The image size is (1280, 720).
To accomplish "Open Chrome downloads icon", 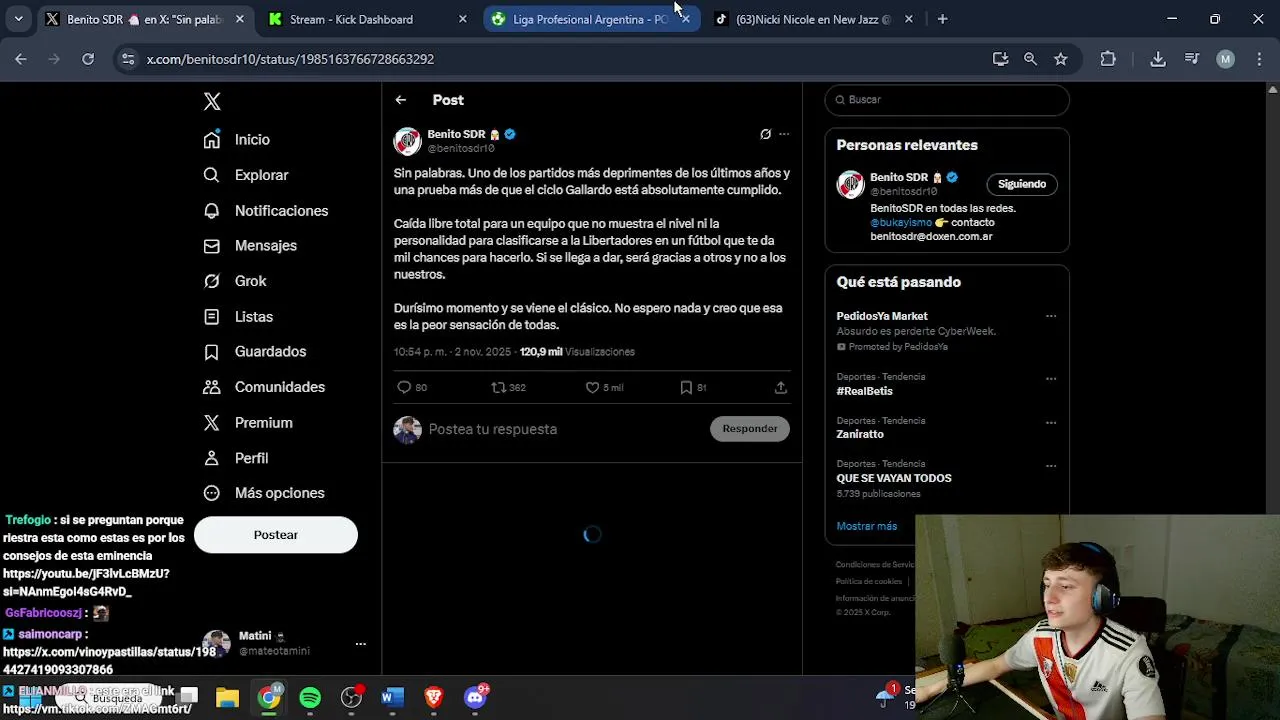I will coord(1158,59).
